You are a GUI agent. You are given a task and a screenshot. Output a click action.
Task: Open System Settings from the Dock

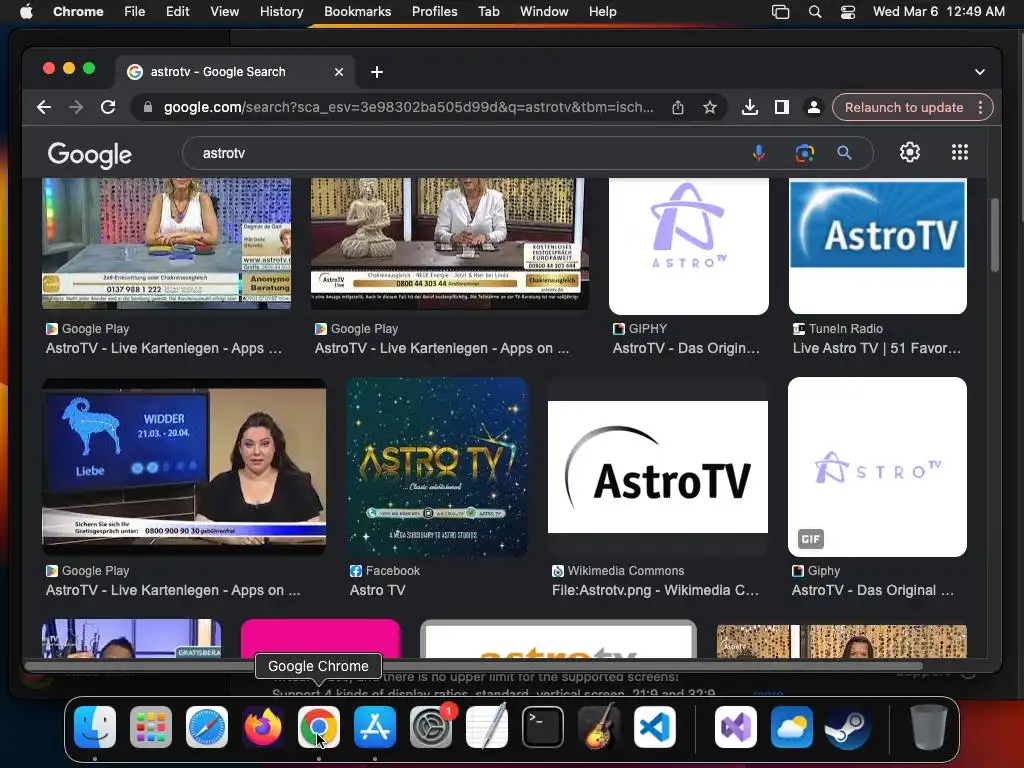click(431, 727)
